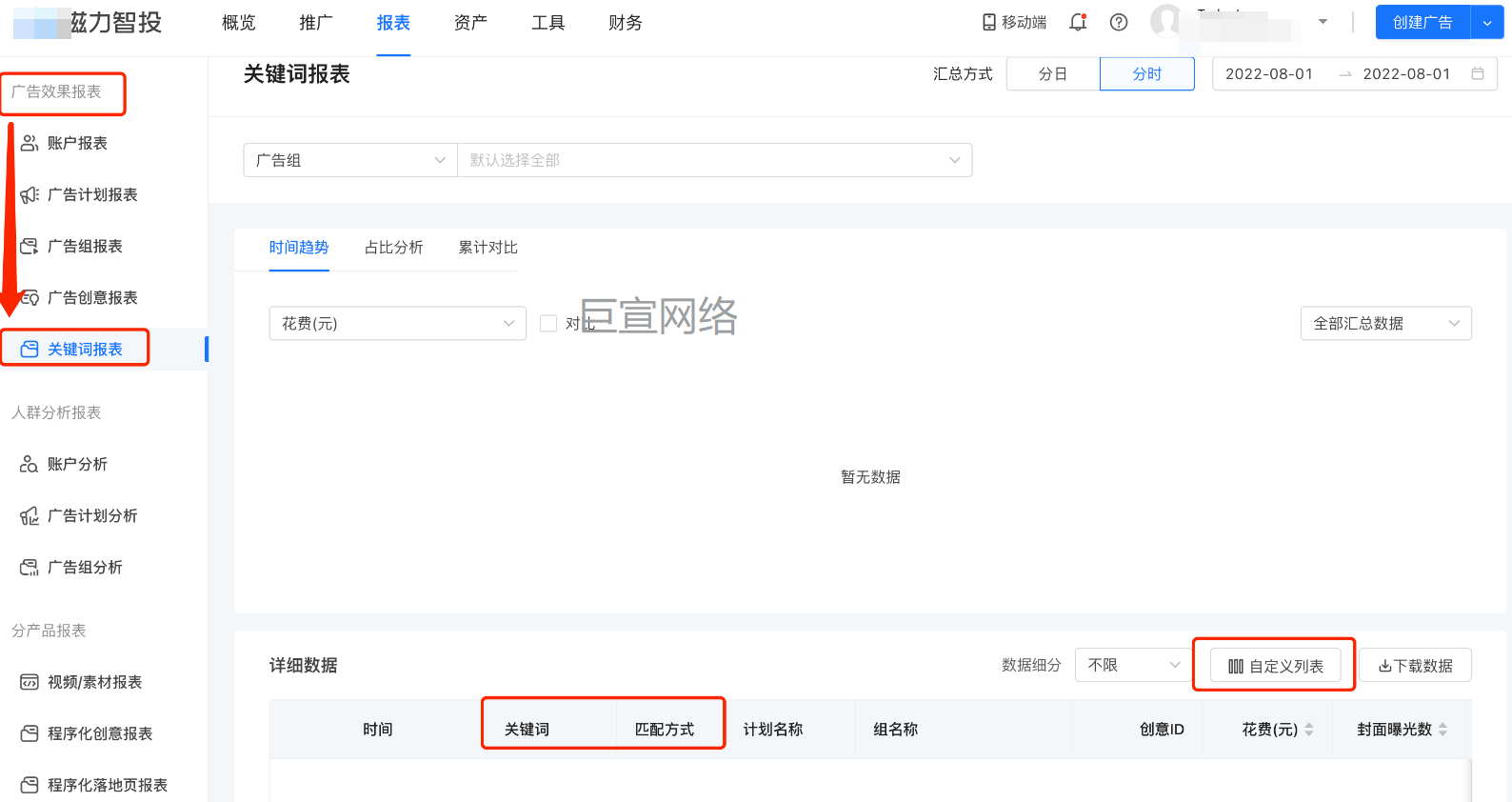Click the 下载数据 button
The image size is (1512, 802).
(x=1416, y=666)
